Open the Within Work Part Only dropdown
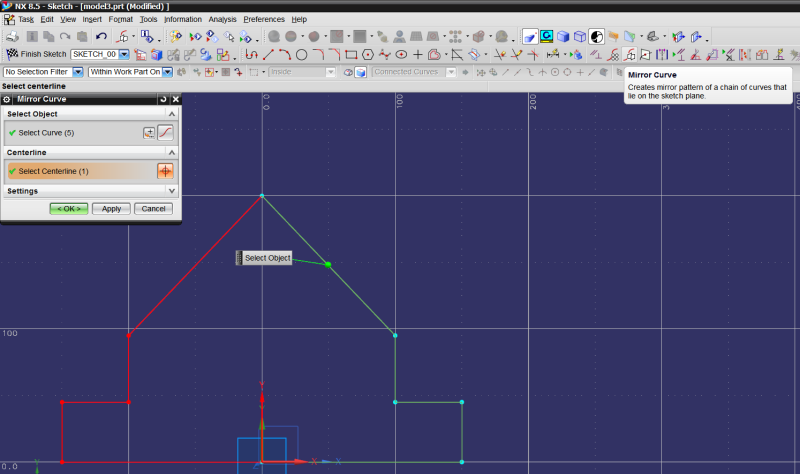 point(167,72)
